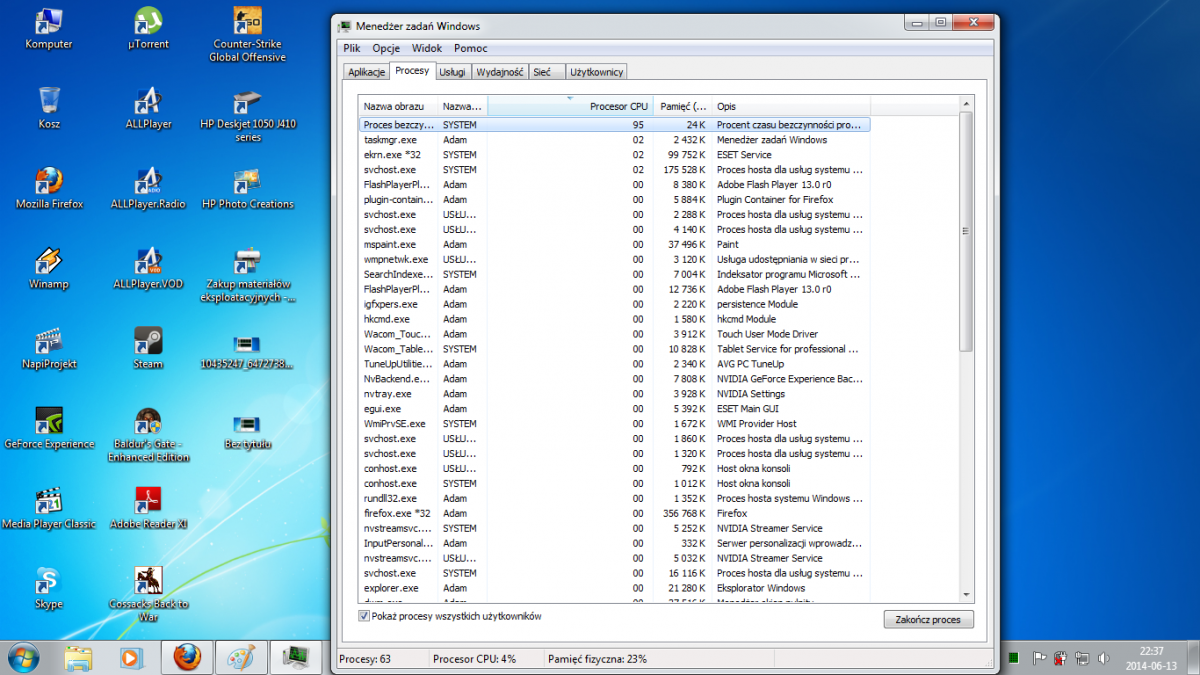Select the explorer.exe process row
The height and width of the screenshot is (675, 1200).
click(614, 588)
